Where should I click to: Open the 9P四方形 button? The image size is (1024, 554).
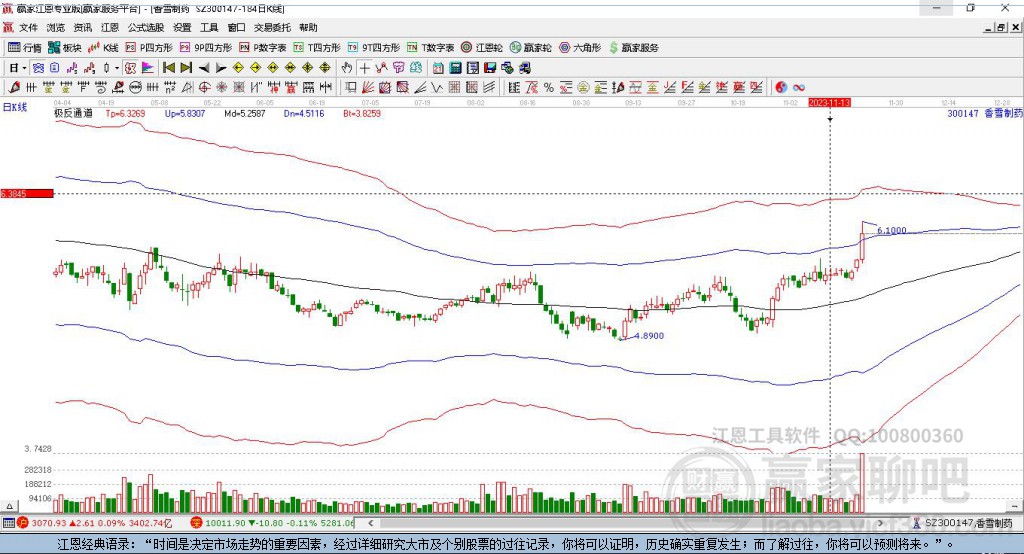tap(206, 48)
